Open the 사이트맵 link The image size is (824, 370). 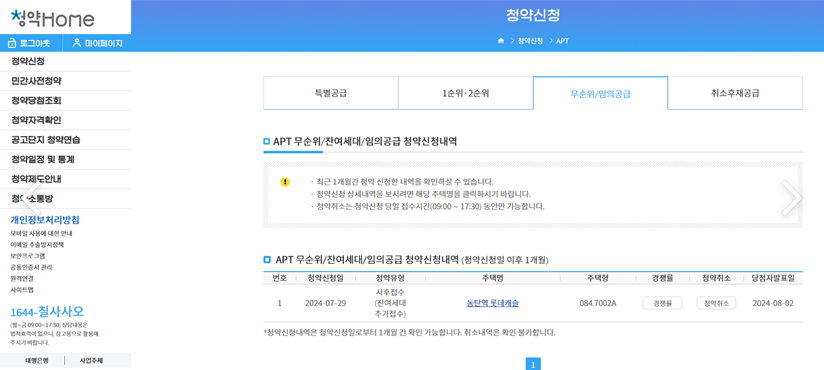pos(22,290)
